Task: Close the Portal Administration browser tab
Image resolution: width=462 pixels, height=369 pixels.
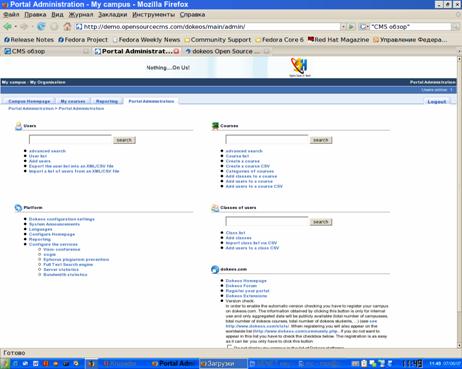Action: pyautogui.click(x=176, y=51)
